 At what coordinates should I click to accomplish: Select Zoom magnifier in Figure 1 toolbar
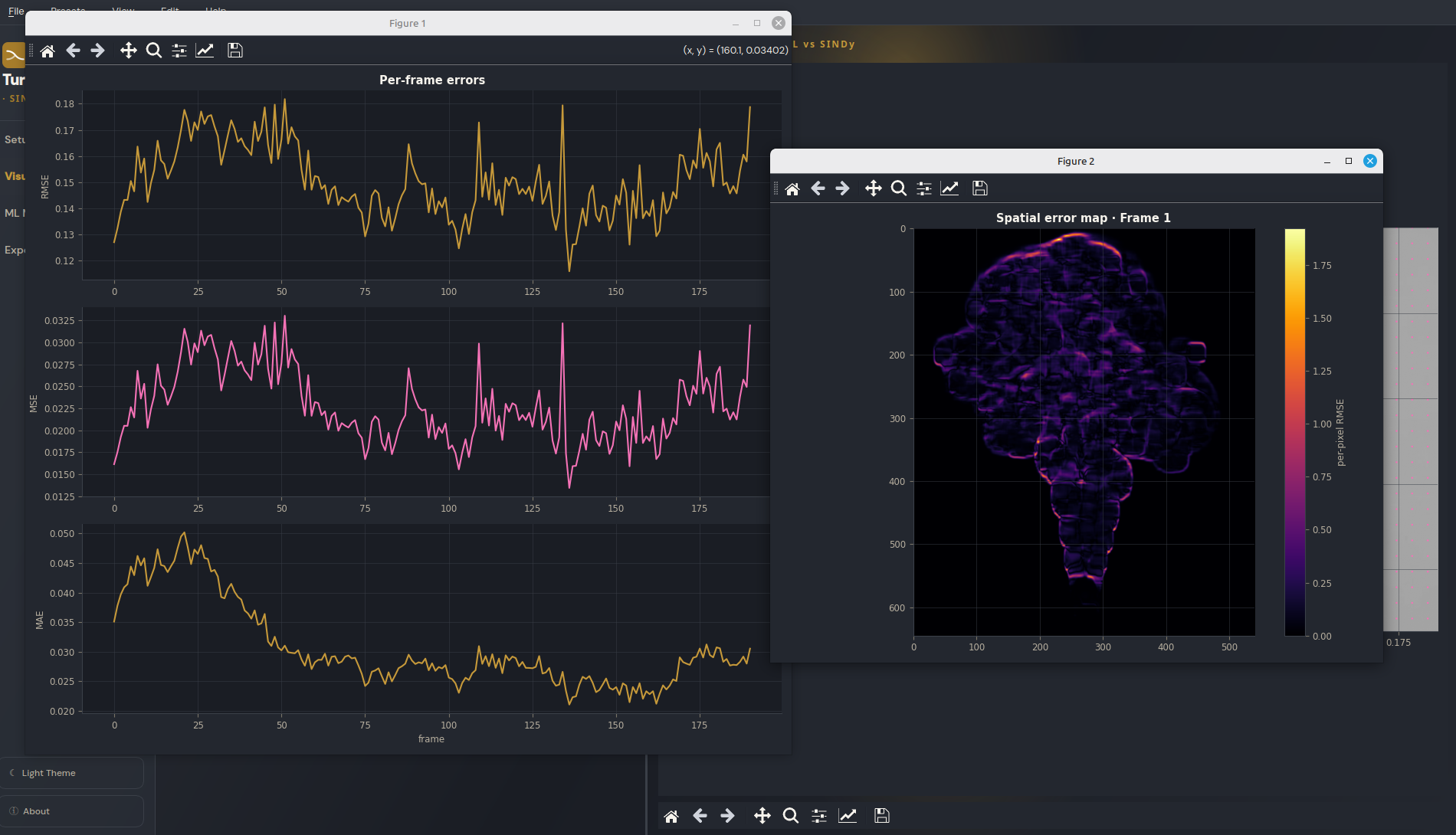pos(154,51)
